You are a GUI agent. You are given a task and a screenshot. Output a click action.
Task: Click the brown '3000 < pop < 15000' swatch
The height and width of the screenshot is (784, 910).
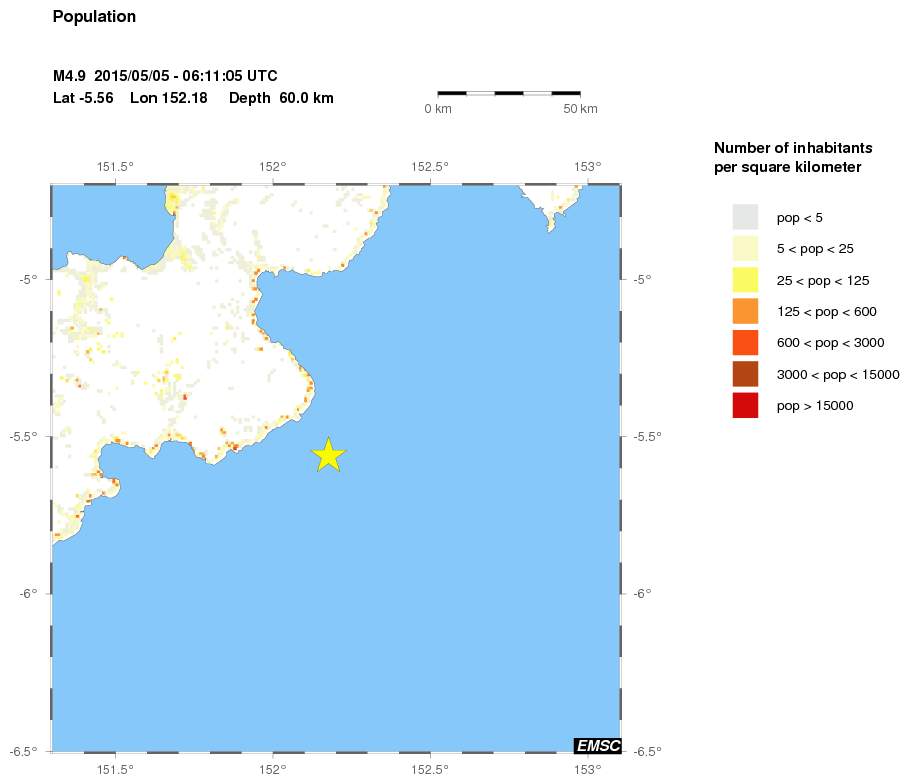click(x=745, y=374)
